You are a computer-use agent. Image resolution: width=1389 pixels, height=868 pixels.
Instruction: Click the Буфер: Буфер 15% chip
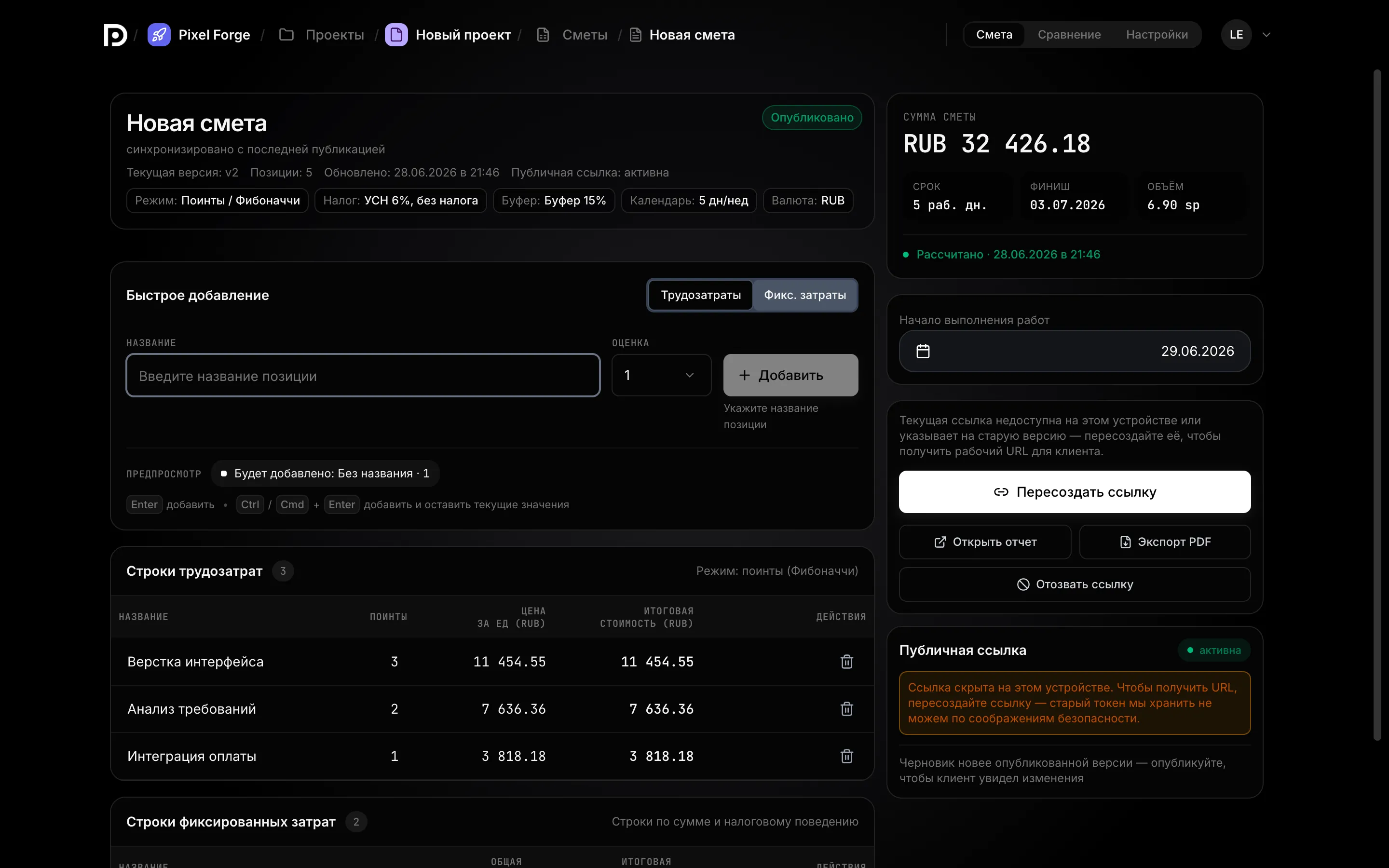(554, 201)
